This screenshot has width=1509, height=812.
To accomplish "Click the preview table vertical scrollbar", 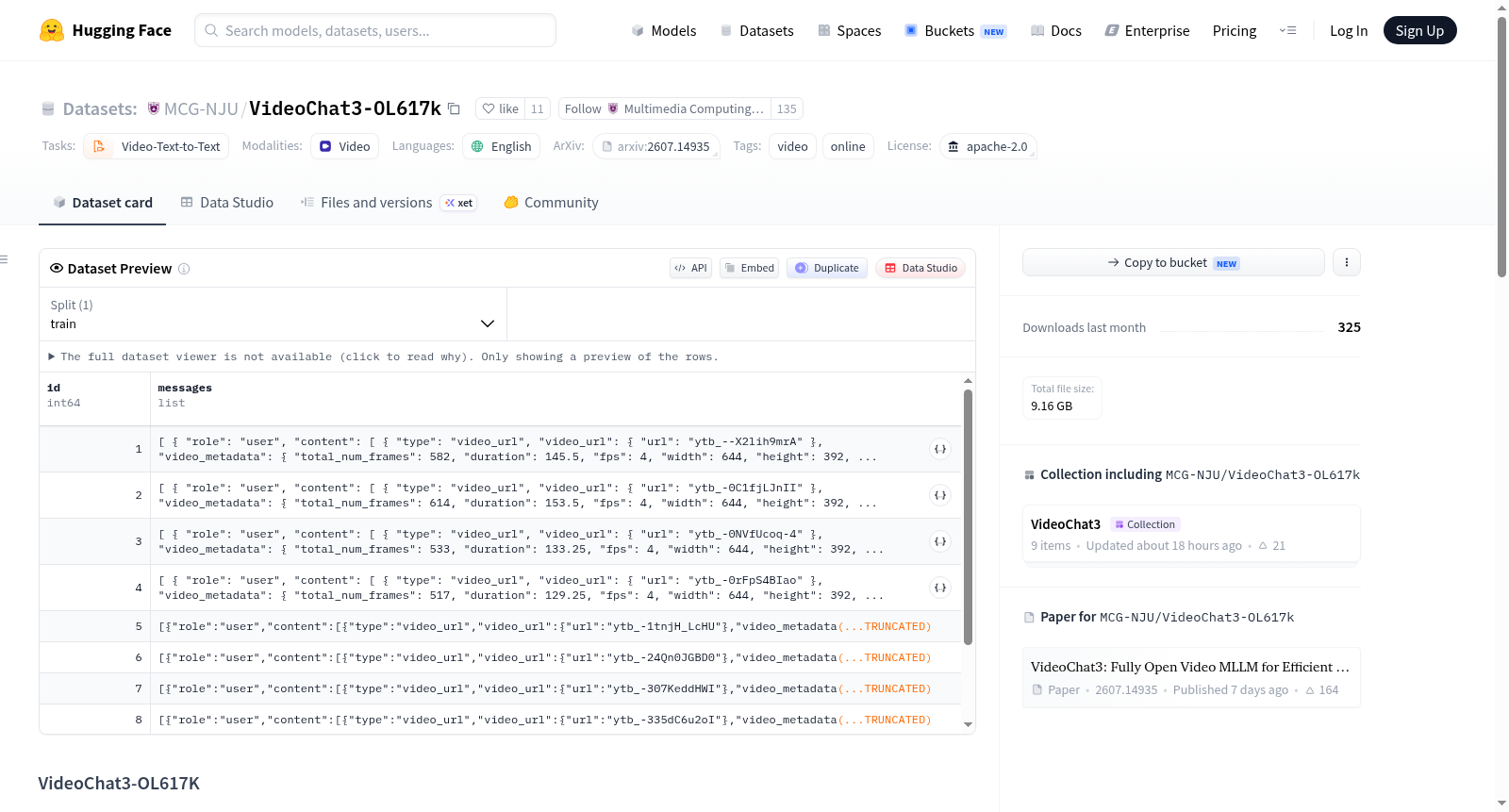I will [x=968, y=517].
